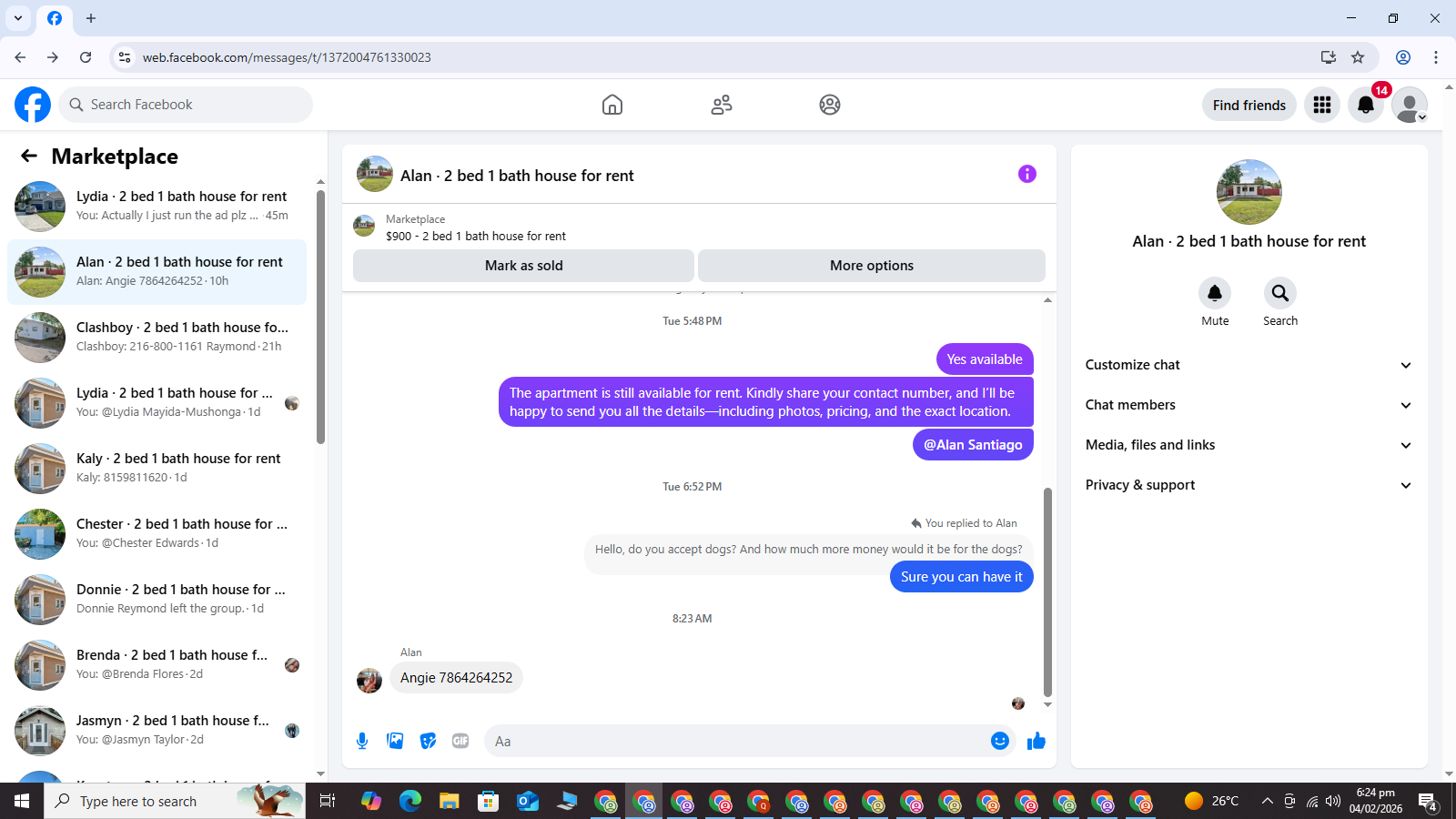Expand the Privacy & support section

[x=1249, y=485]
